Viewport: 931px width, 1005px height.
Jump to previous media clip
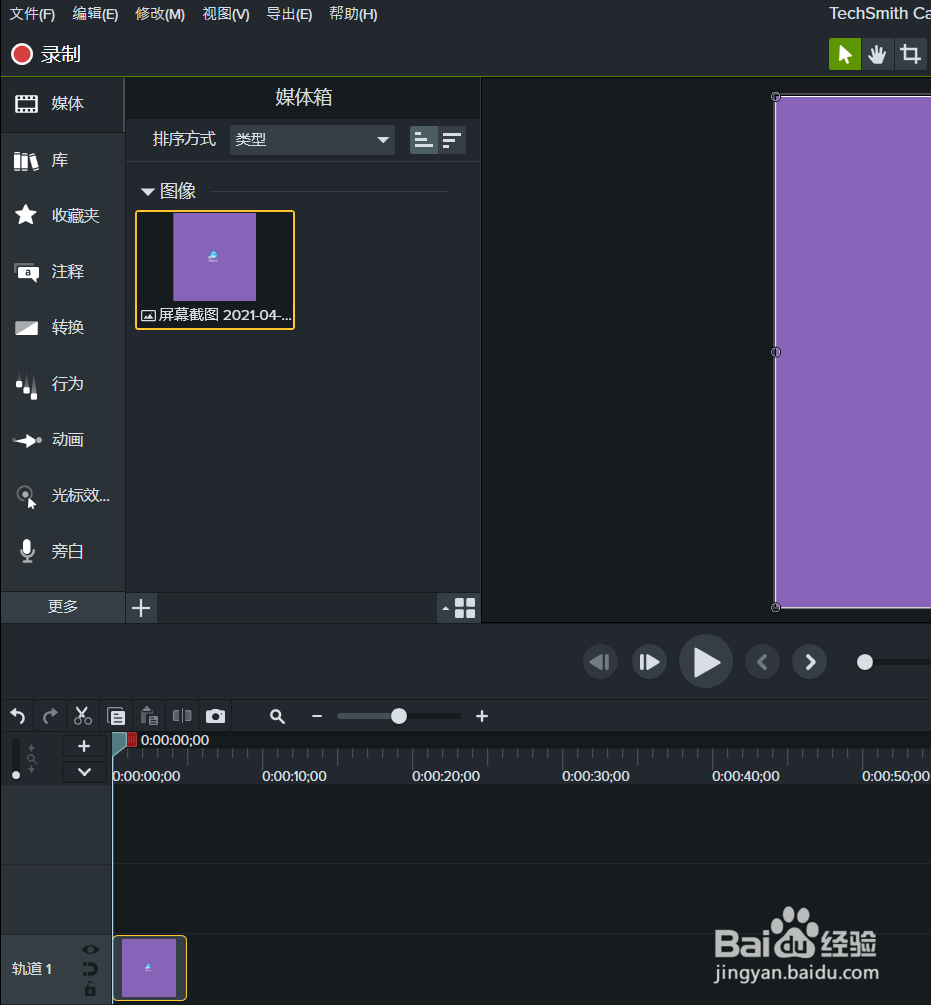pos(762,662)
